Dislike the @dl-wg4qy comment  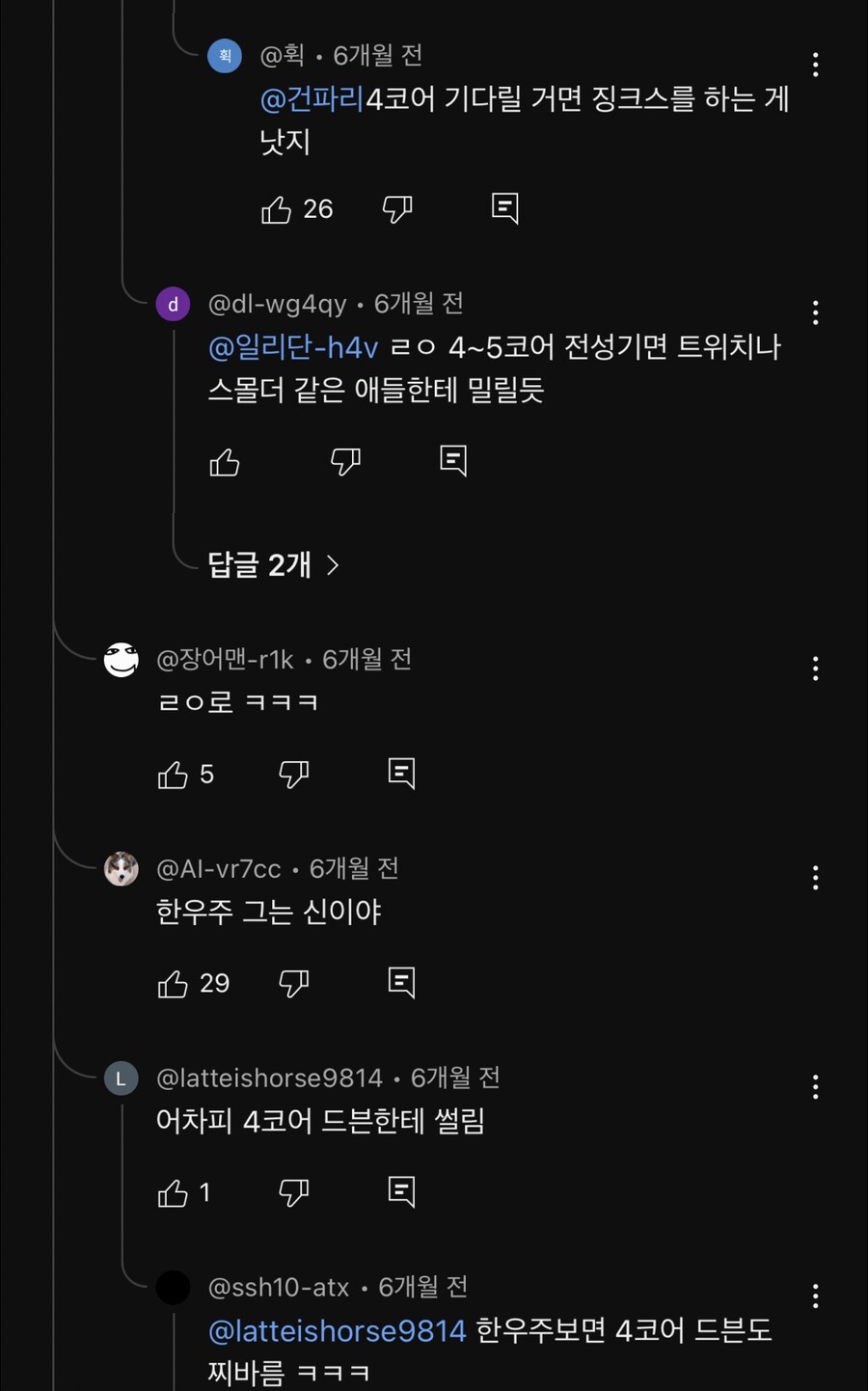(345, 461)
